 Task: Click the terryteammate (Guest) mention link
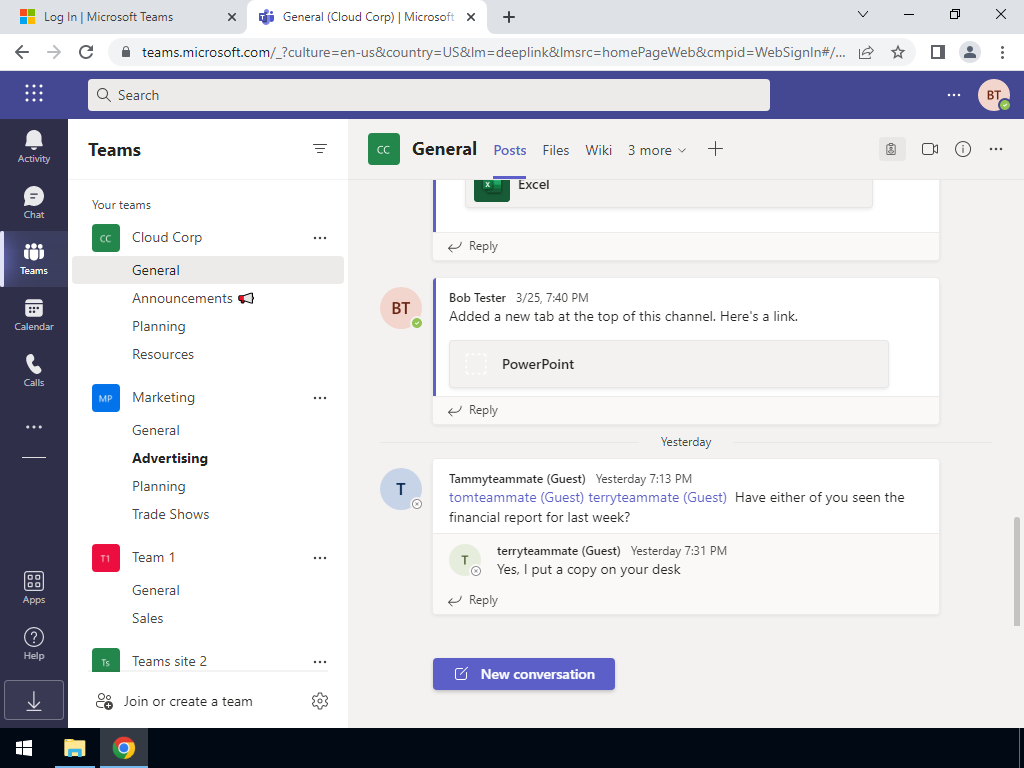(x=657, y=498)
